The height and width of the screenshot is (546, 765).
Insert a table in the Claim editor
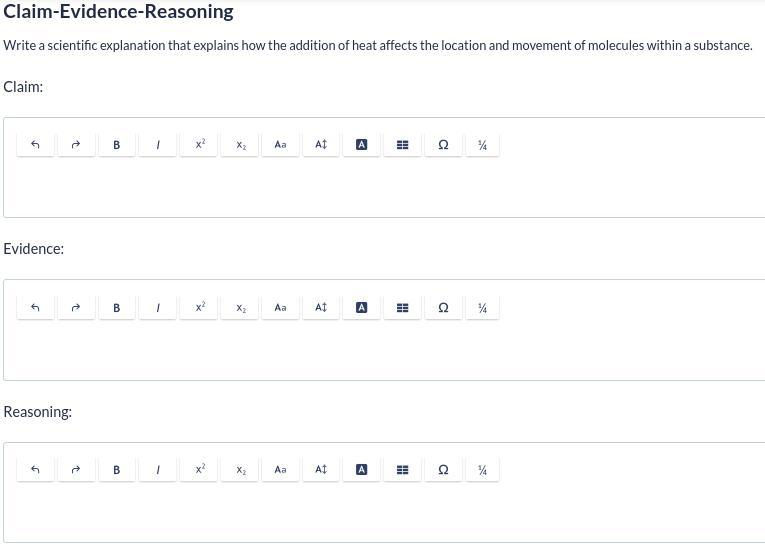click(x=402, y=145)
